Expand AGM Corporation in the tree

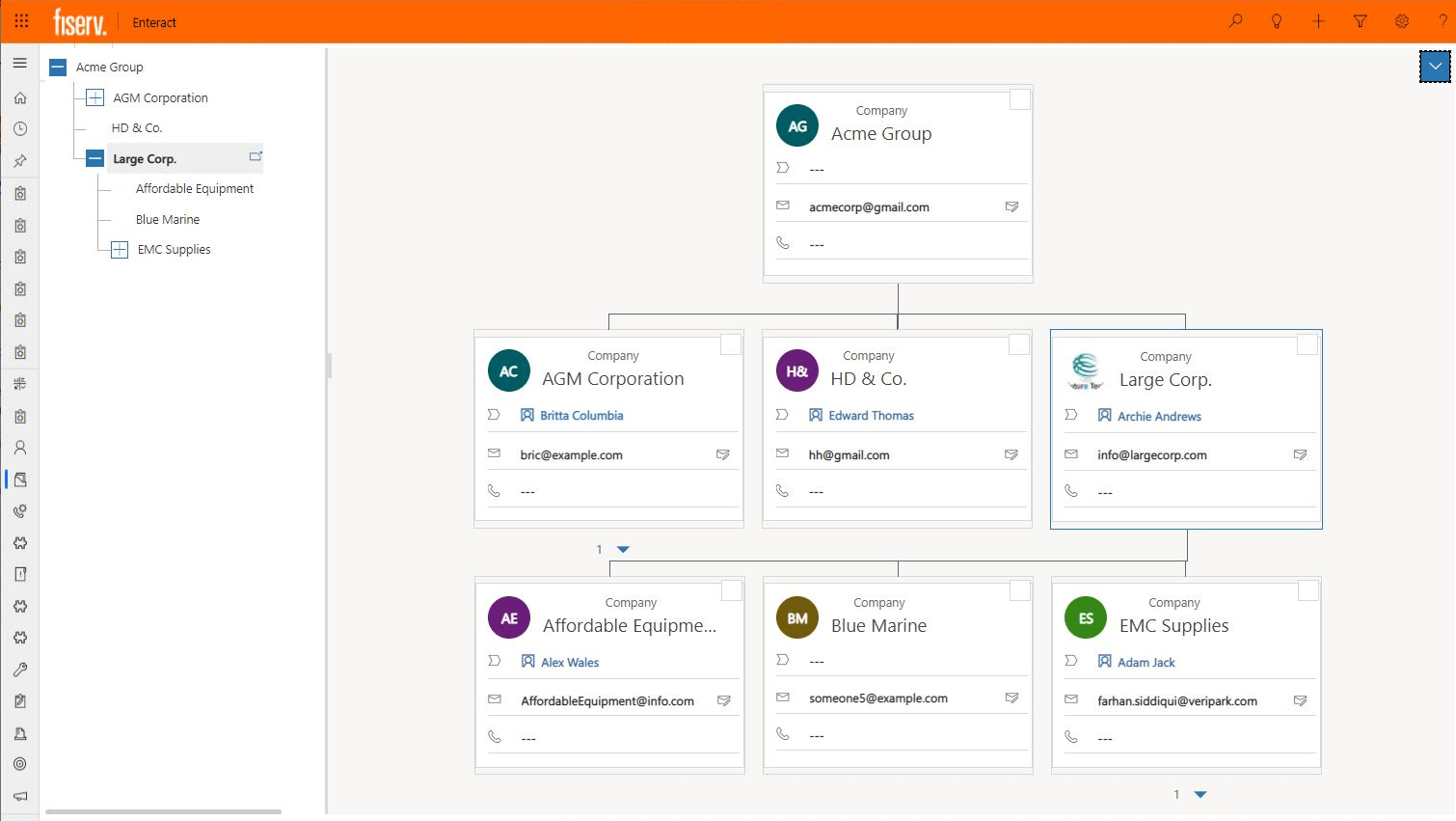coord(94,96)
